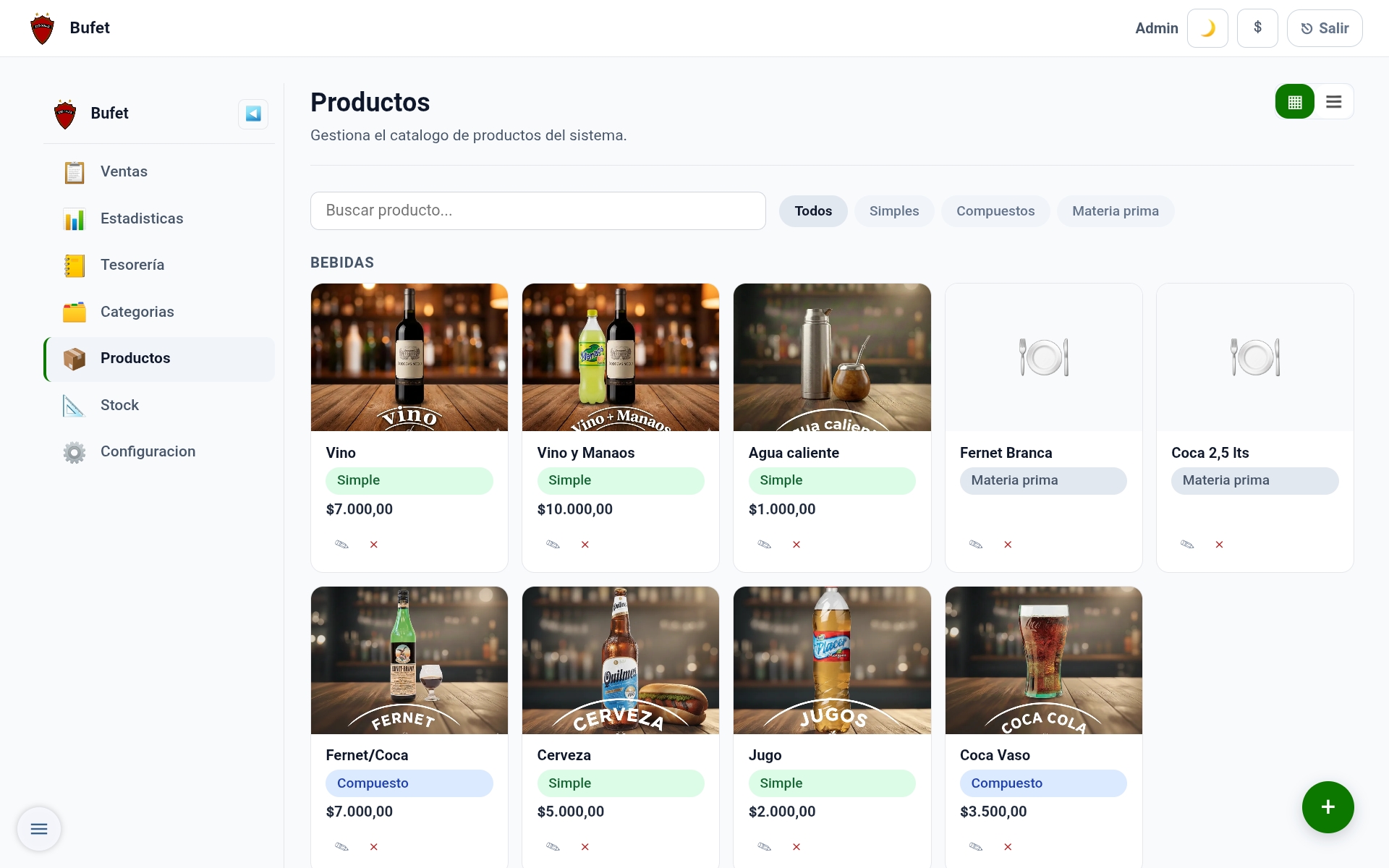Click the Coca 2,5 lts placeholder image
Screen dimensions: 1389x868
point(1255,357)
